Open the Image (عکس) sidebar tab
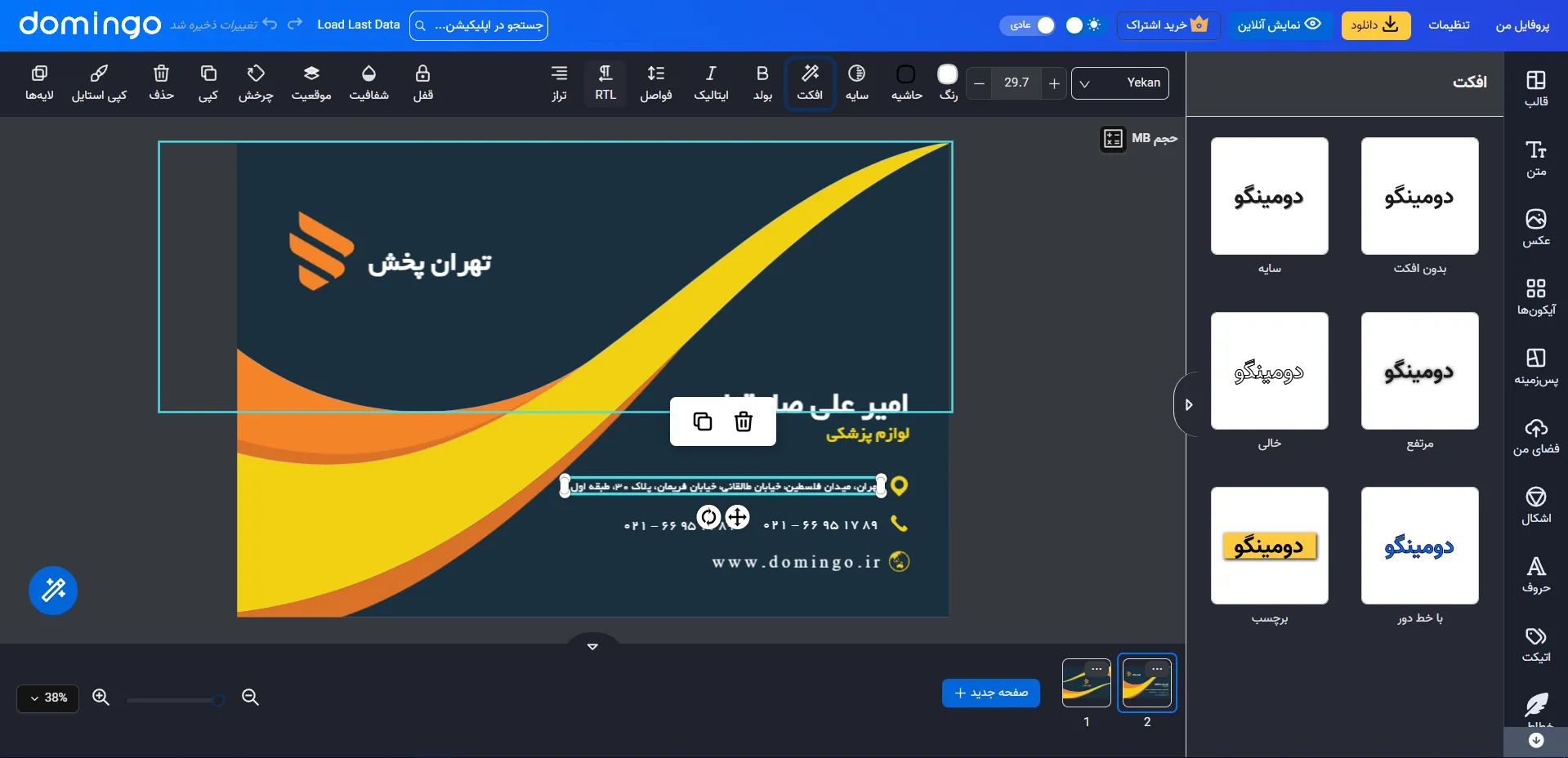Image resolution: width=1568 pixels, height=758 pixels. 1536,228
